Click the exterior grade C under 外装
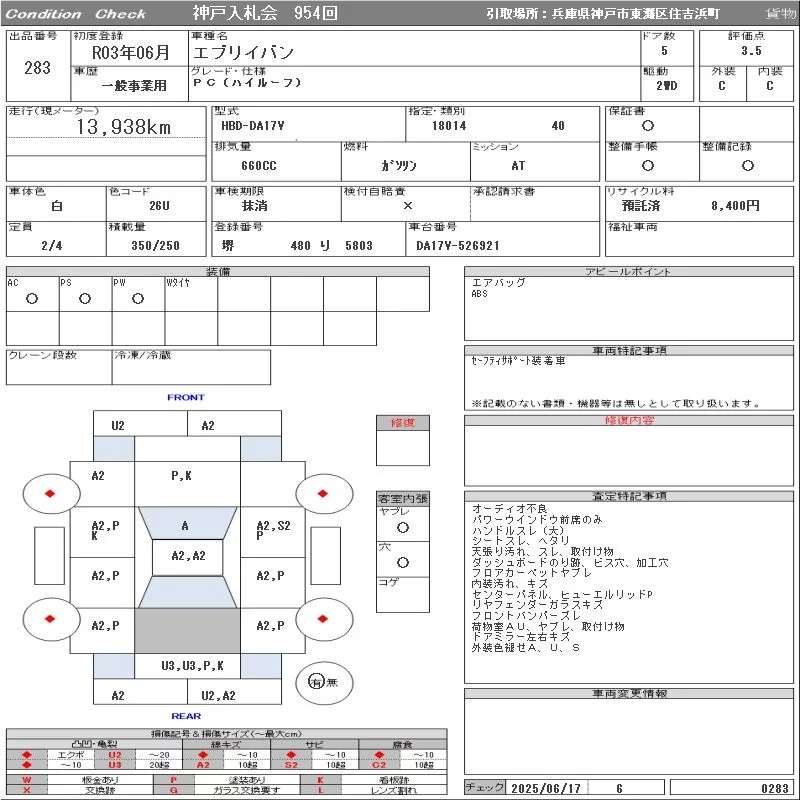This screenshot has height=800, width=800. [x=721, y=85]
